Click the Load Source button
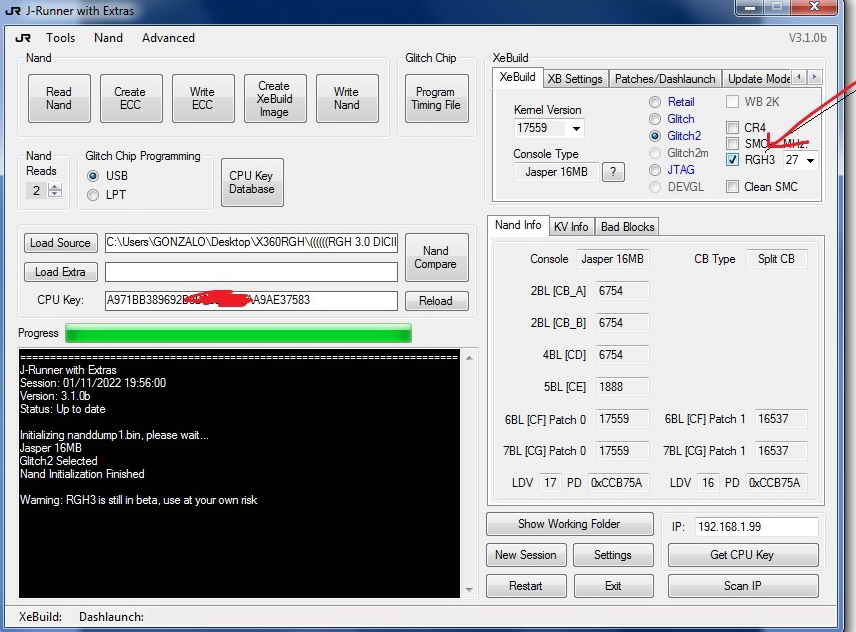Image resolution: width=856 pixels, height=632 pixels. (x=61, y=243)
